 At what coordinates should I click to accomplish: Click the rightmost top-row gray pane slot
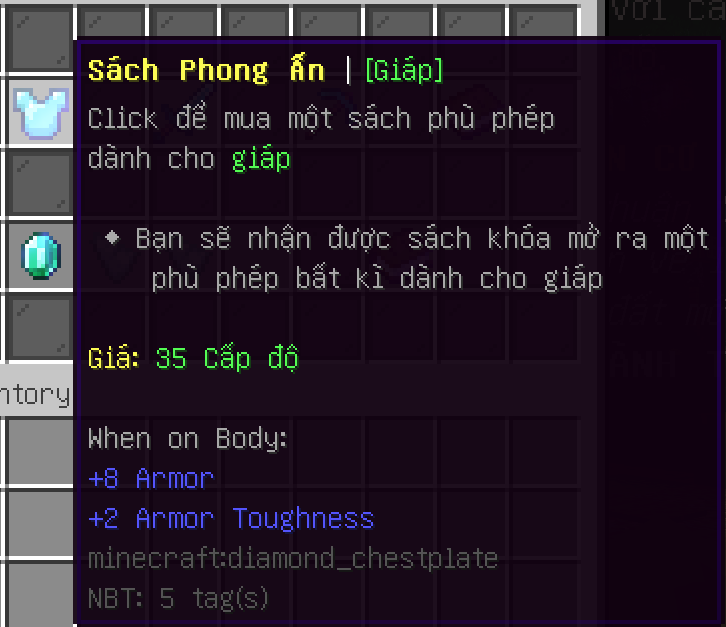544,23
